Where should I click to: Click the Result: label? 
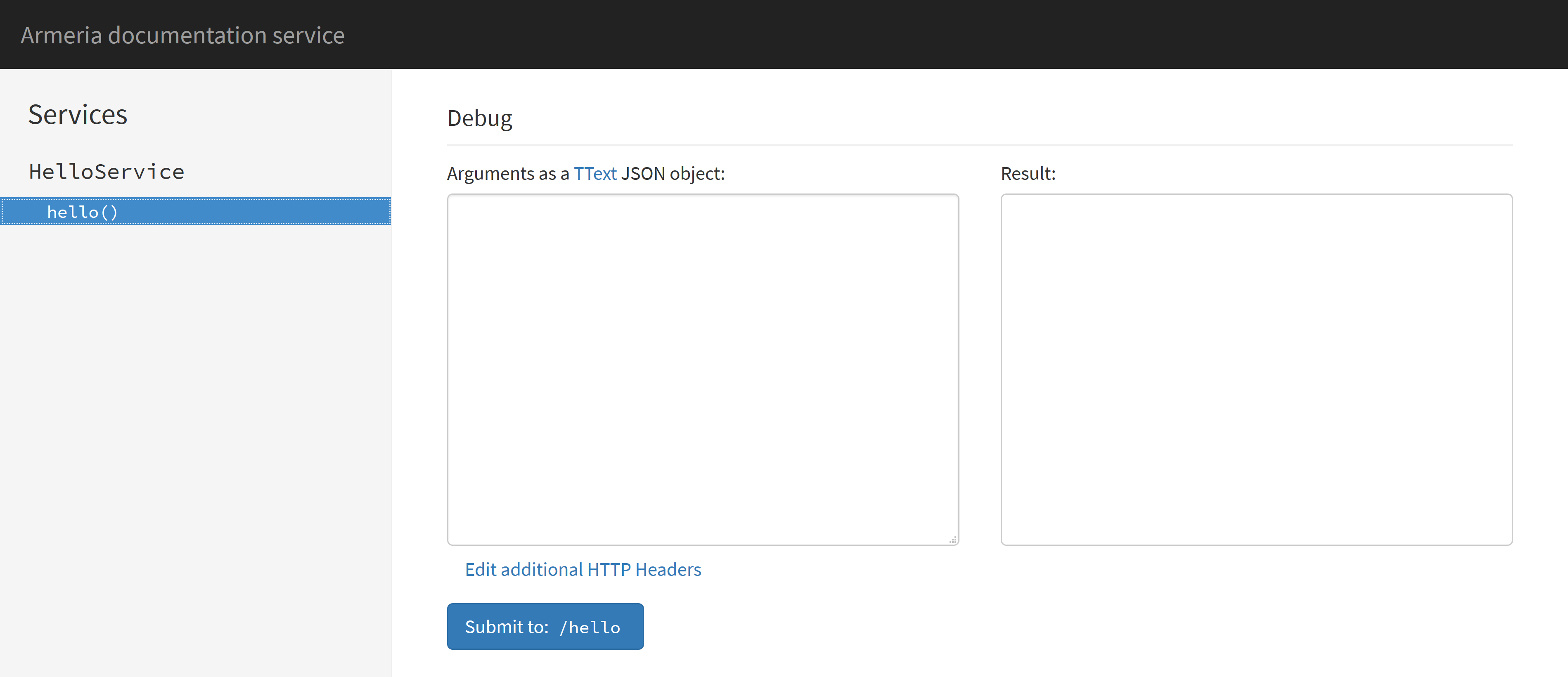[1028, 174]
